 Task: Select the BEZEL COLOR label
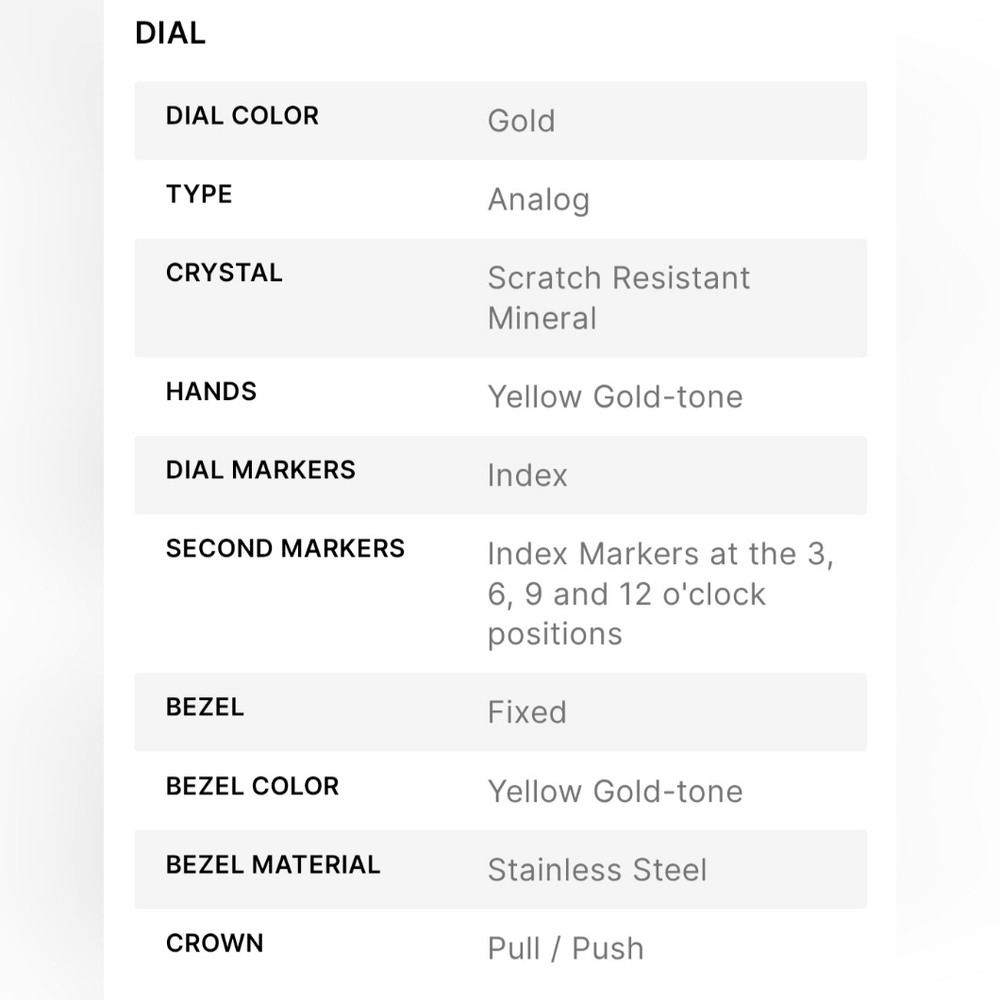(252, 786)
